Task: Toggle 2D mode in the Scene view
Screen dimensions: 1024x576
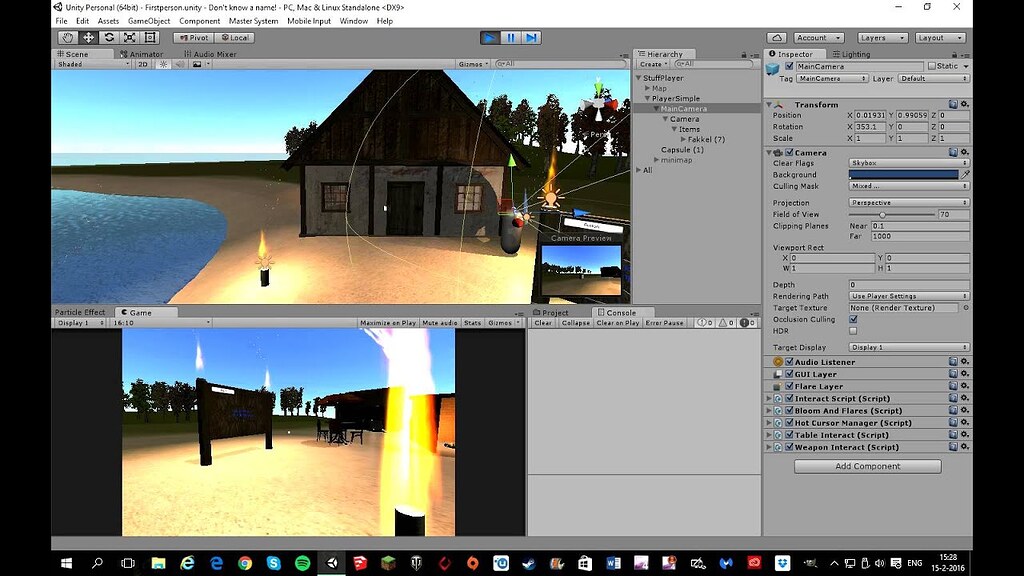Action: coord(142,64)
